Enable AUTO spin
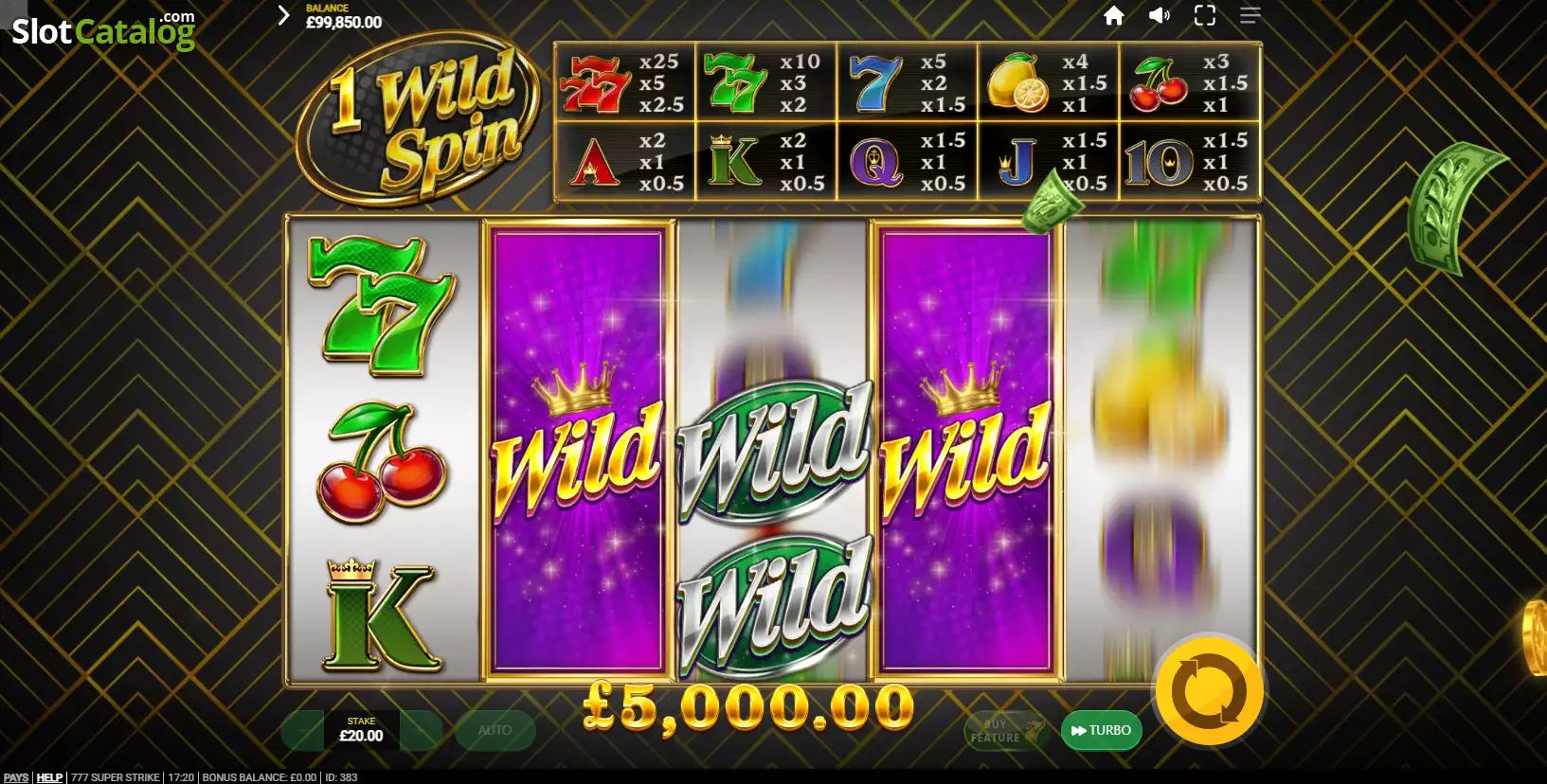This screenshot has width=1547, height=784. [495, 730]
